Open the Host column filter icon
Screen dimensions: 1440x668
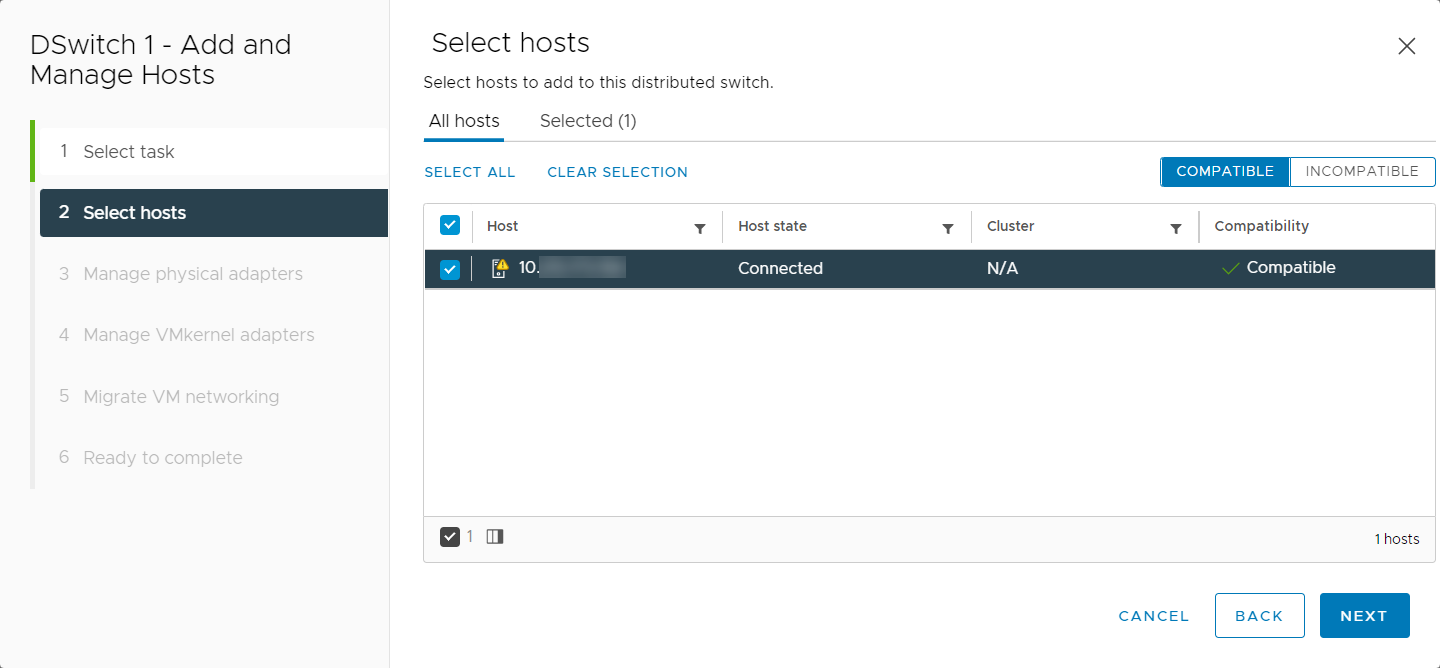tap(700, 229)
